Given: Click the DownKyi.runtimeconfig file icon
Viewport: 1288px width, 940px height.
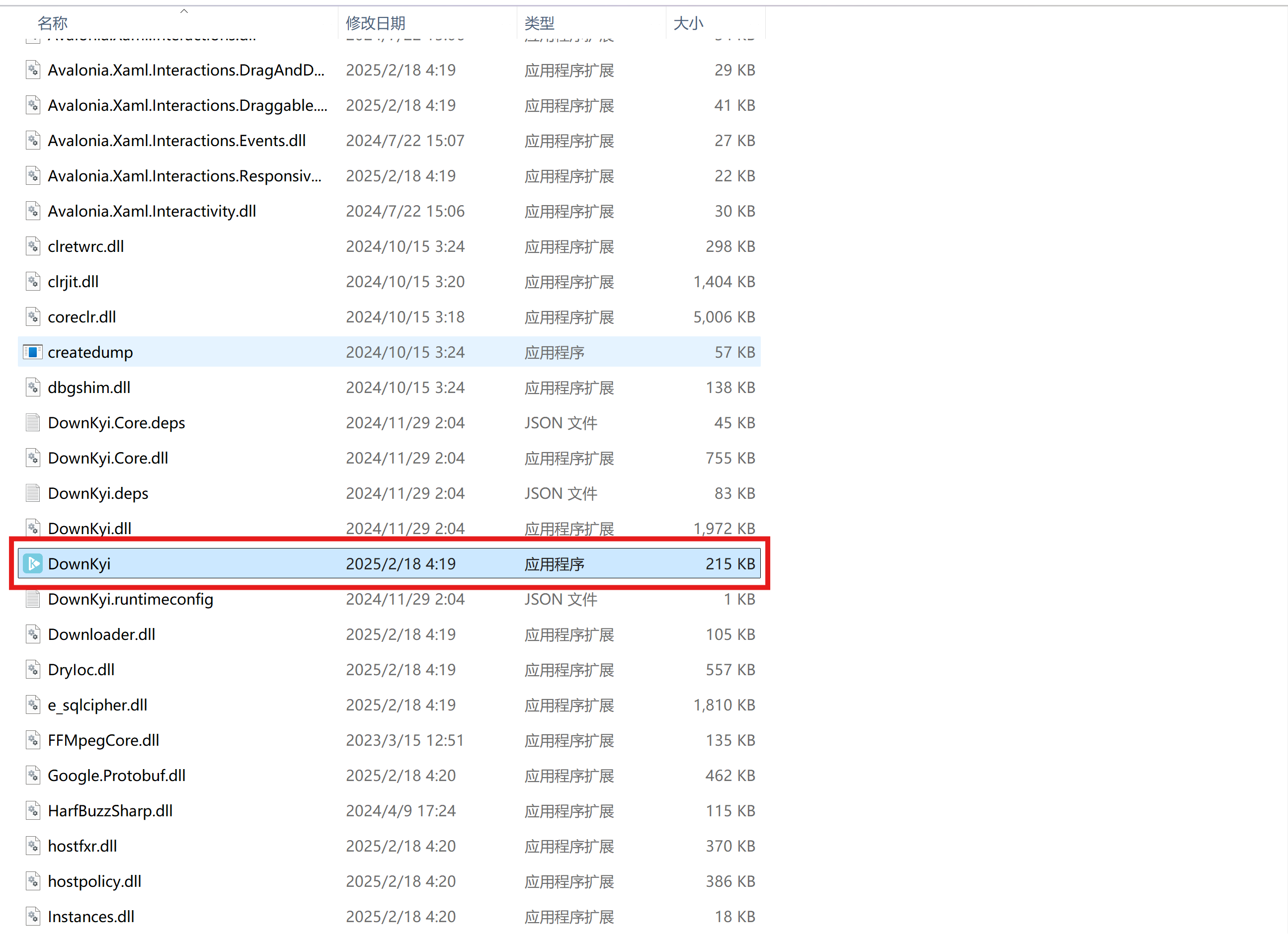Looking at the screenshot, I should click(33, 599).
